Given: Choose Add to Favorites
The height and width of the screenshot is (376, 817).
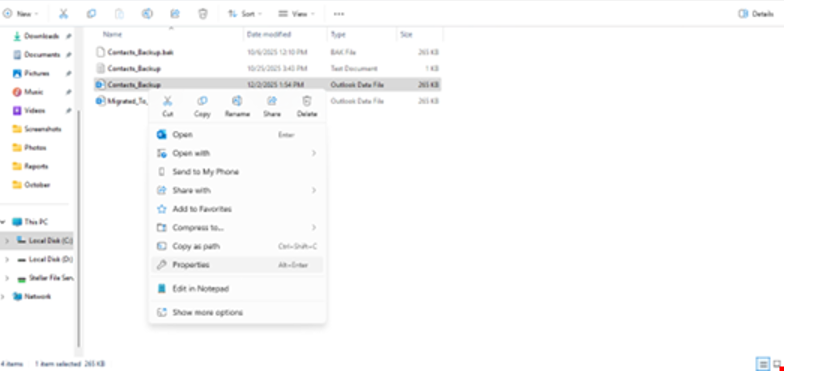Looking at the screenshot, I should tap(237, 209).
